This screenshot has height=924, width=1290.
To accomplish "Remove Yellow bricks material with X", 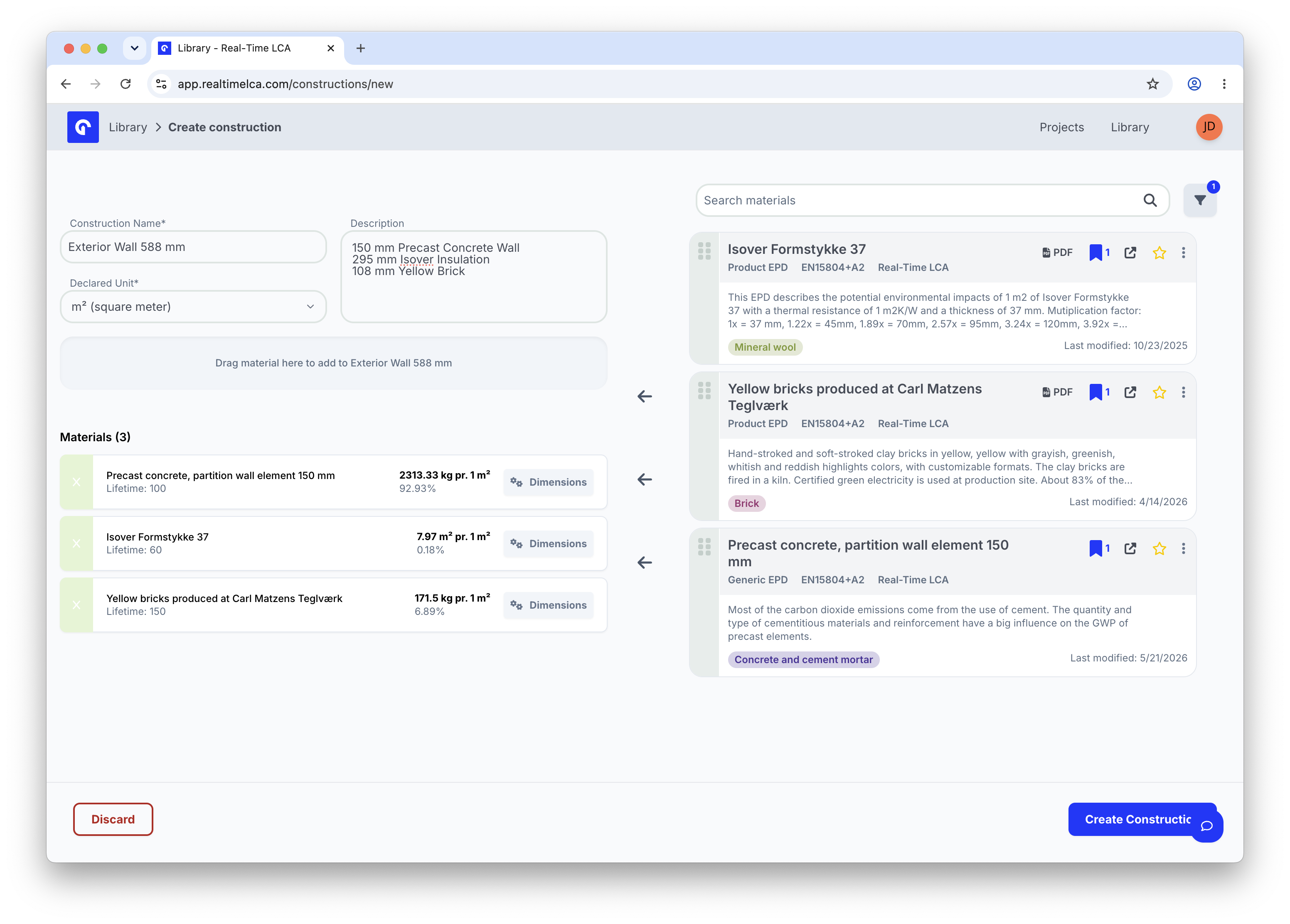I will [x=76, y=605].
